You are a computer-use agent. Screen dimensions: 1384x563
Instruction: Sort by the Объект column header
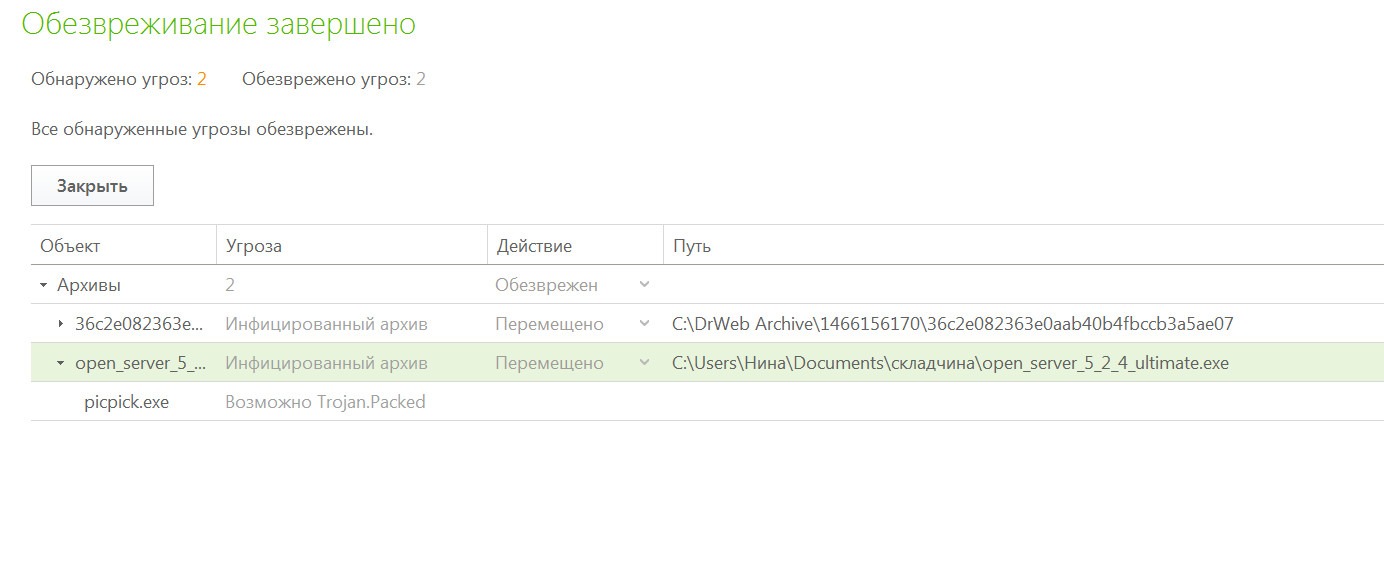[x=70, y=246]
